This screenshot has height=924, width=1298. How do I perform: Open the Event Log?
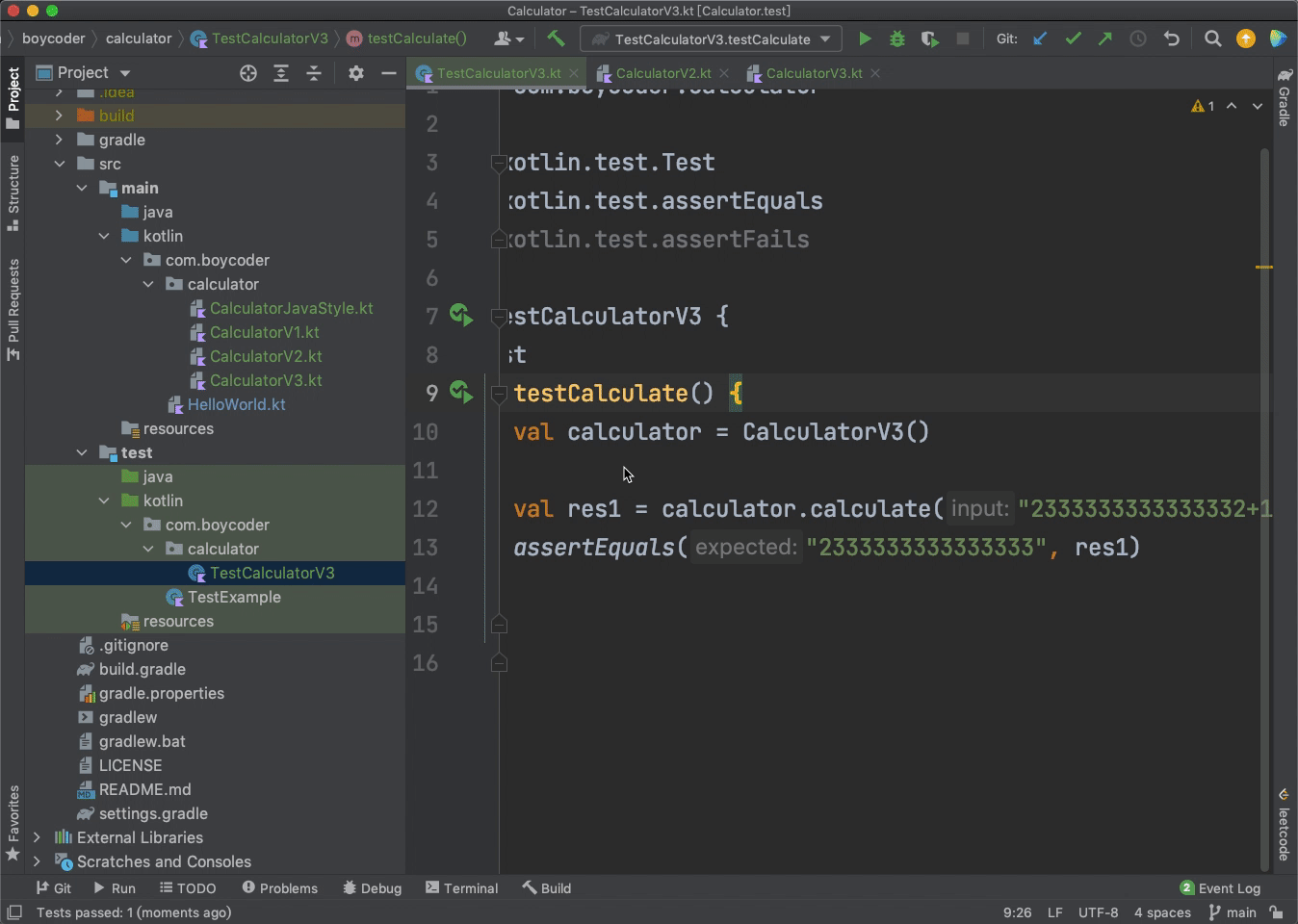point(1220,888)
